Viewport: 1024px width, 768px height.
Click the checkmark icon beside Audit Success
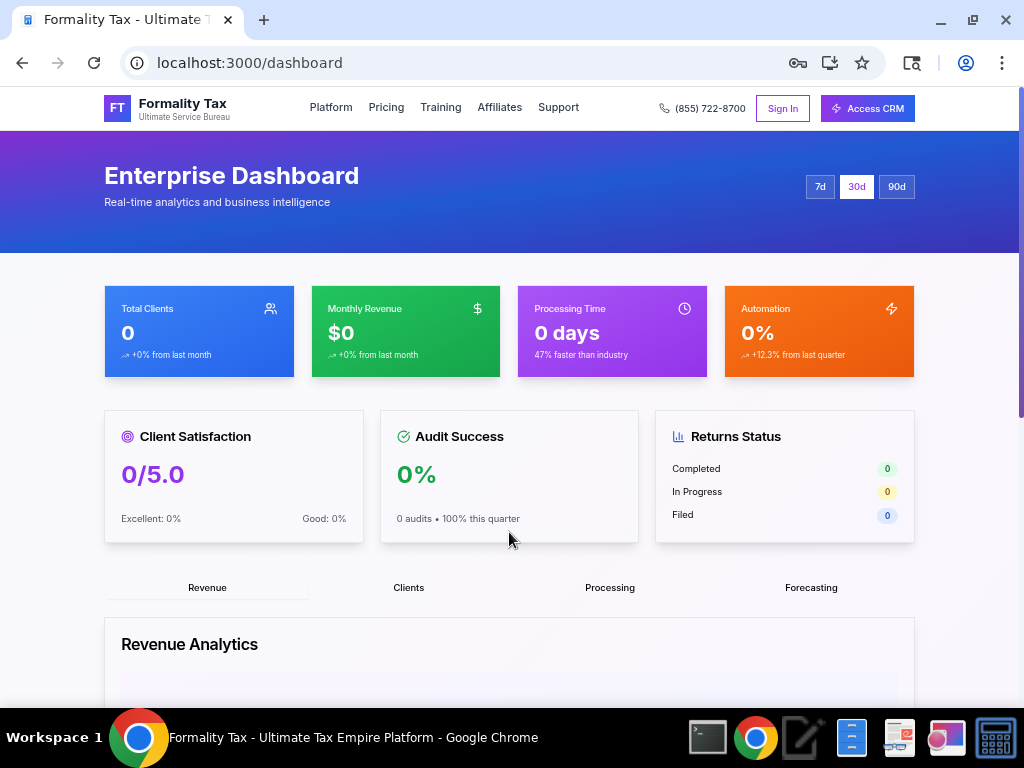[403, 436]
